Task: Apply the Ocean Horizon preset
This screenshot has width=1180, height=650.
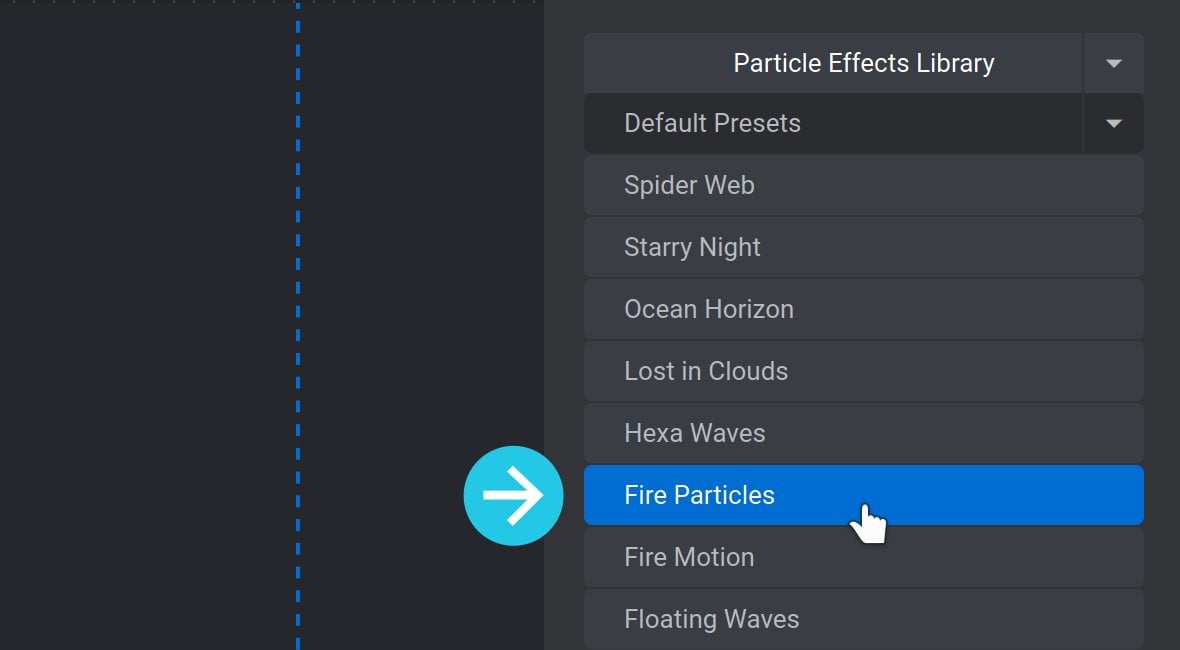Action: coord(863,309)
